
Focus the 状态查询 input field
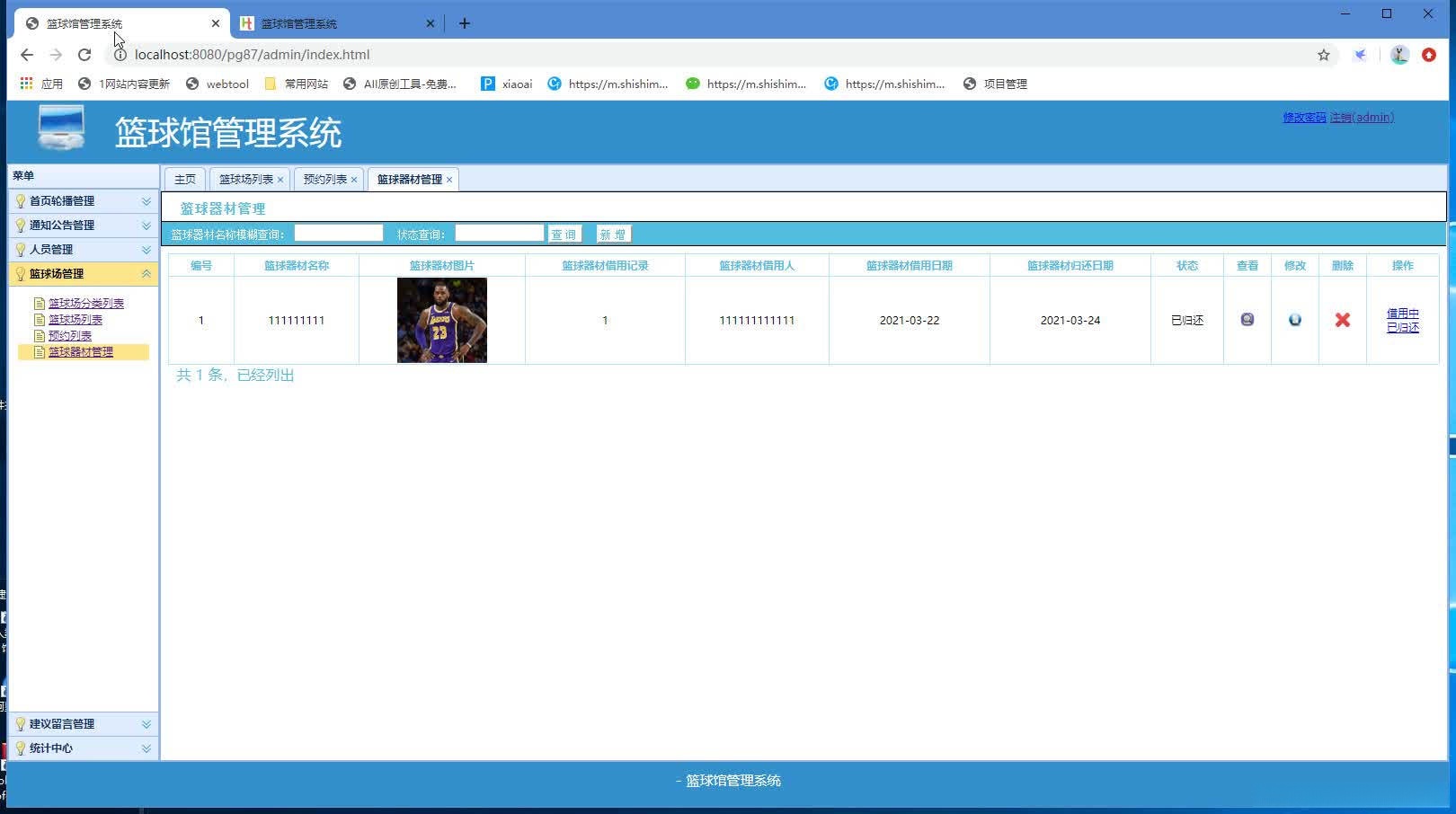(x=500, y=234)
